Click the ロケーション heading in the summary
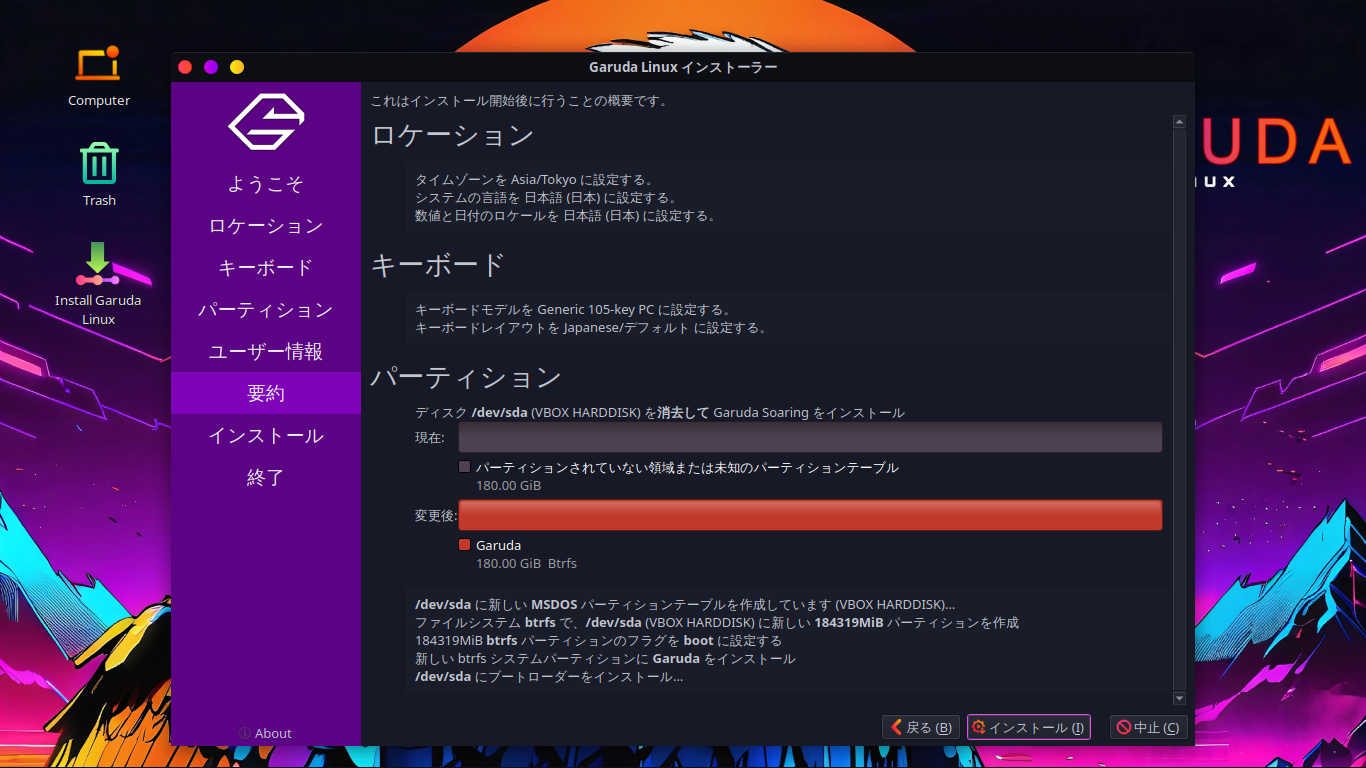The image size is (1366, 768). [x=452, y=135]
